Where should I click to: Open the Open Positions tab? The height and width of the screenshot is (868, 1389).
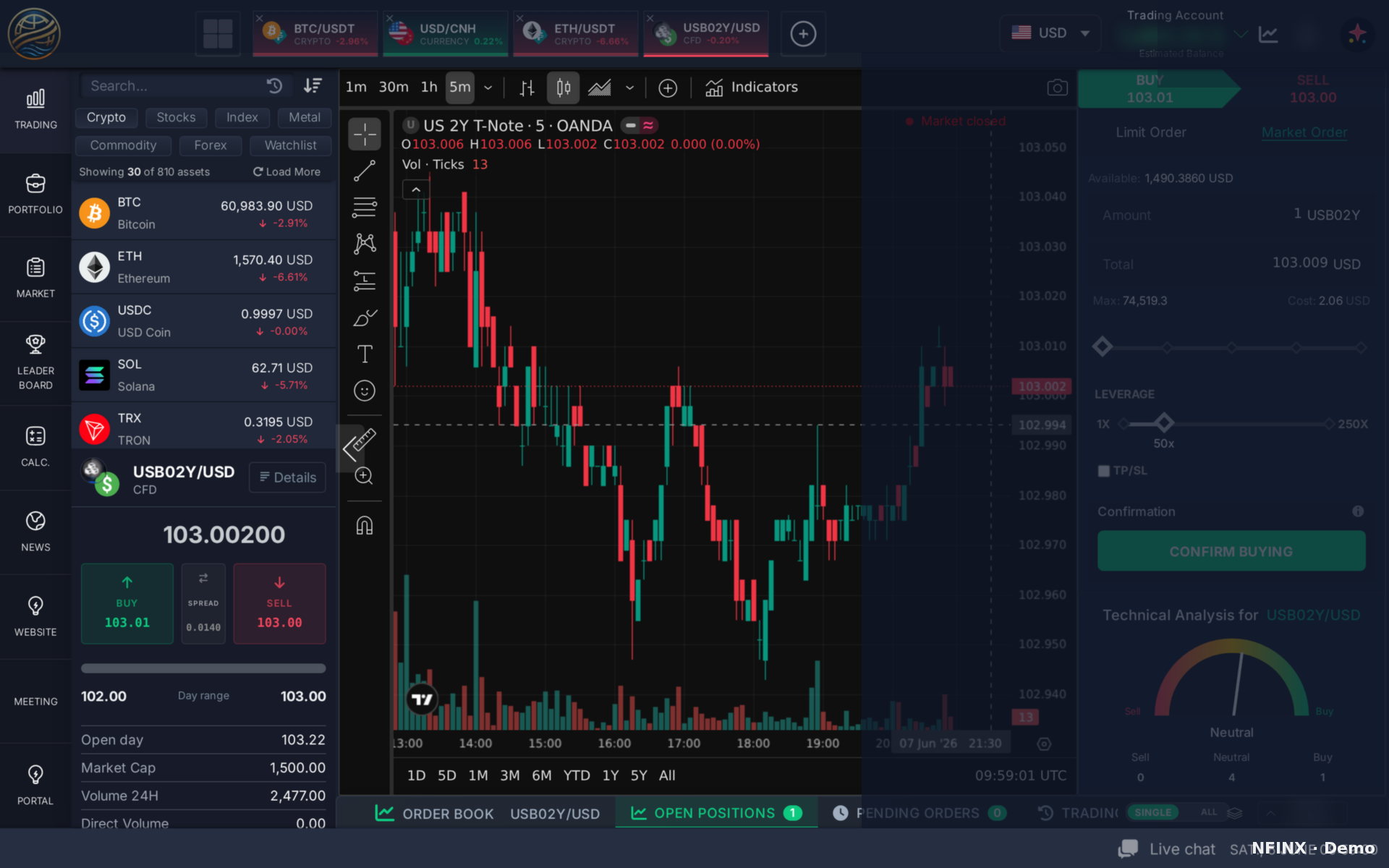716,813
